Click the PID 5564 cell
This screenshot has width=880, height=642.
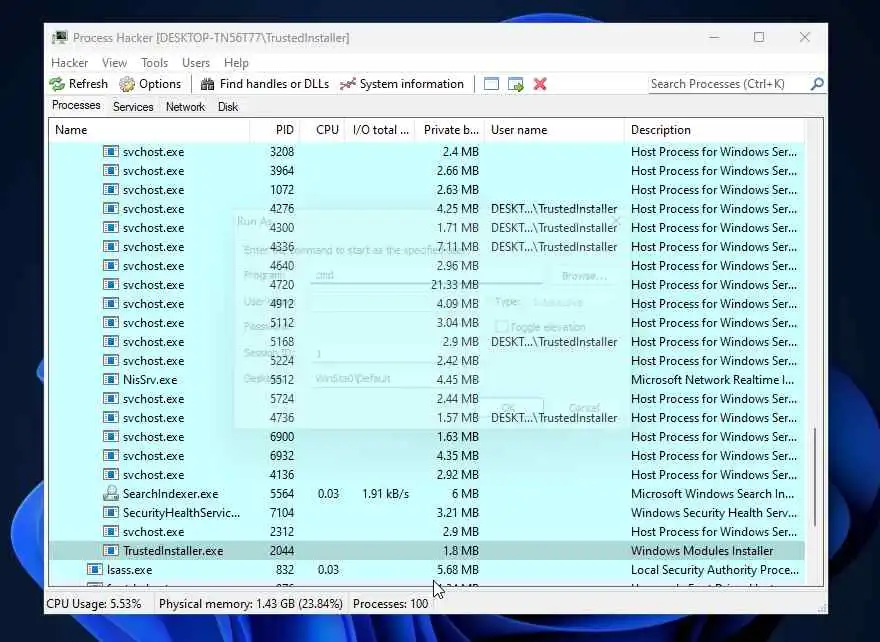[x=282, y=494]
